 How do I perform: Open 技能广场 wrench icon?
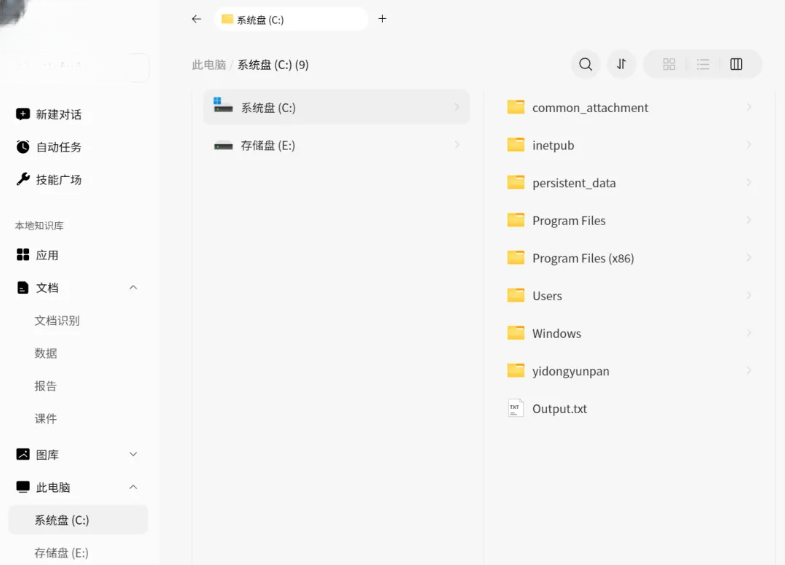pyautogui.click(x=23, y=179)
